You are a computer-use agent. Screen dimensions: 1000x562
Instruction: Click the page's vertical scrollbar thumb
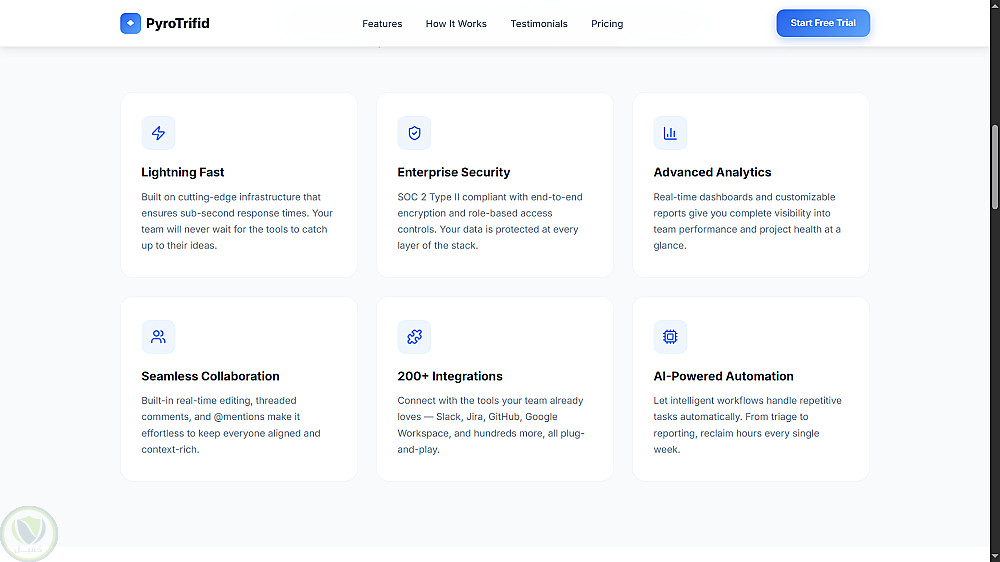click(x=994, y=165)
